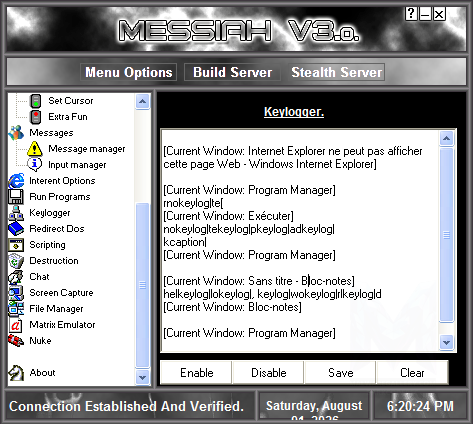Click the Input manager info icon
Viewport: 473px width, 424px height.
[x=35, y=164]
